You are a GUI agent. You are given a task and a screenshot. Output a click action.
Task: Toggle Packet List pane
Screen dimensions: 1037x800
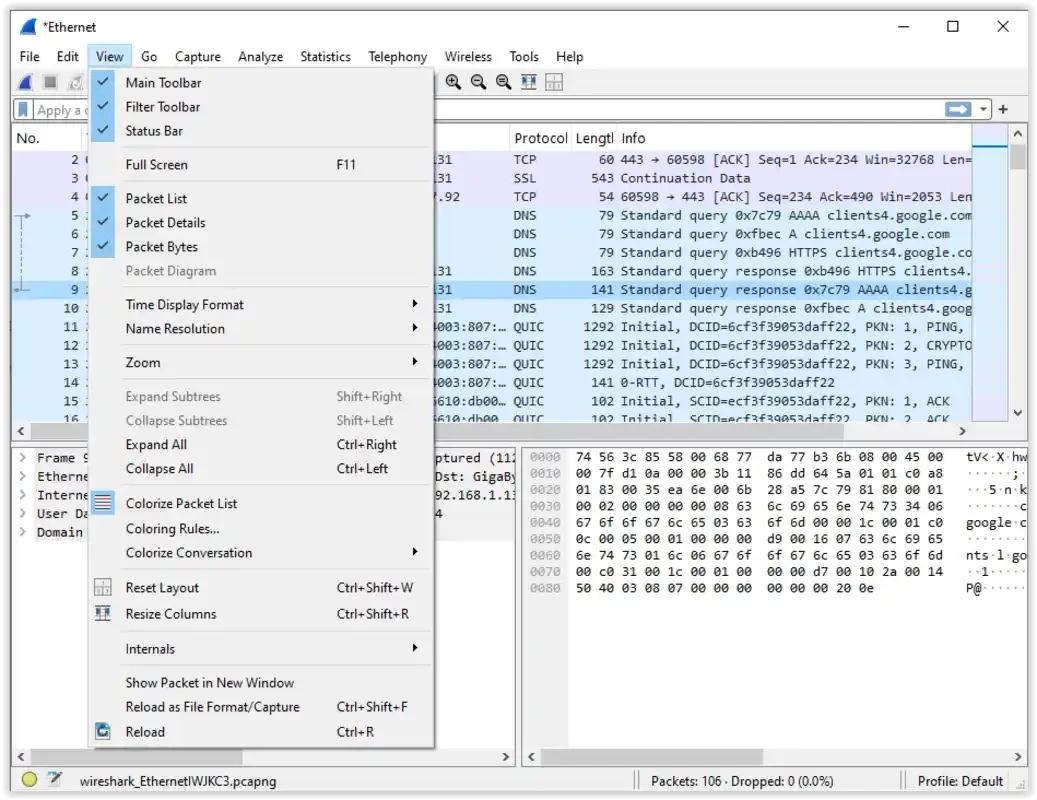[x=261, y=198]
